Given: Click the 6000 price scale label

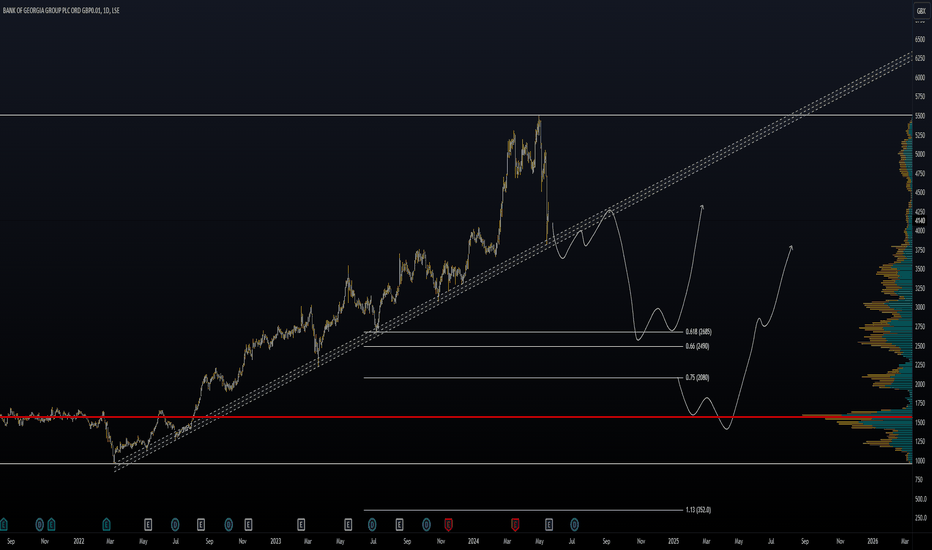Looking at the screenshot, I should click(920, 77).
